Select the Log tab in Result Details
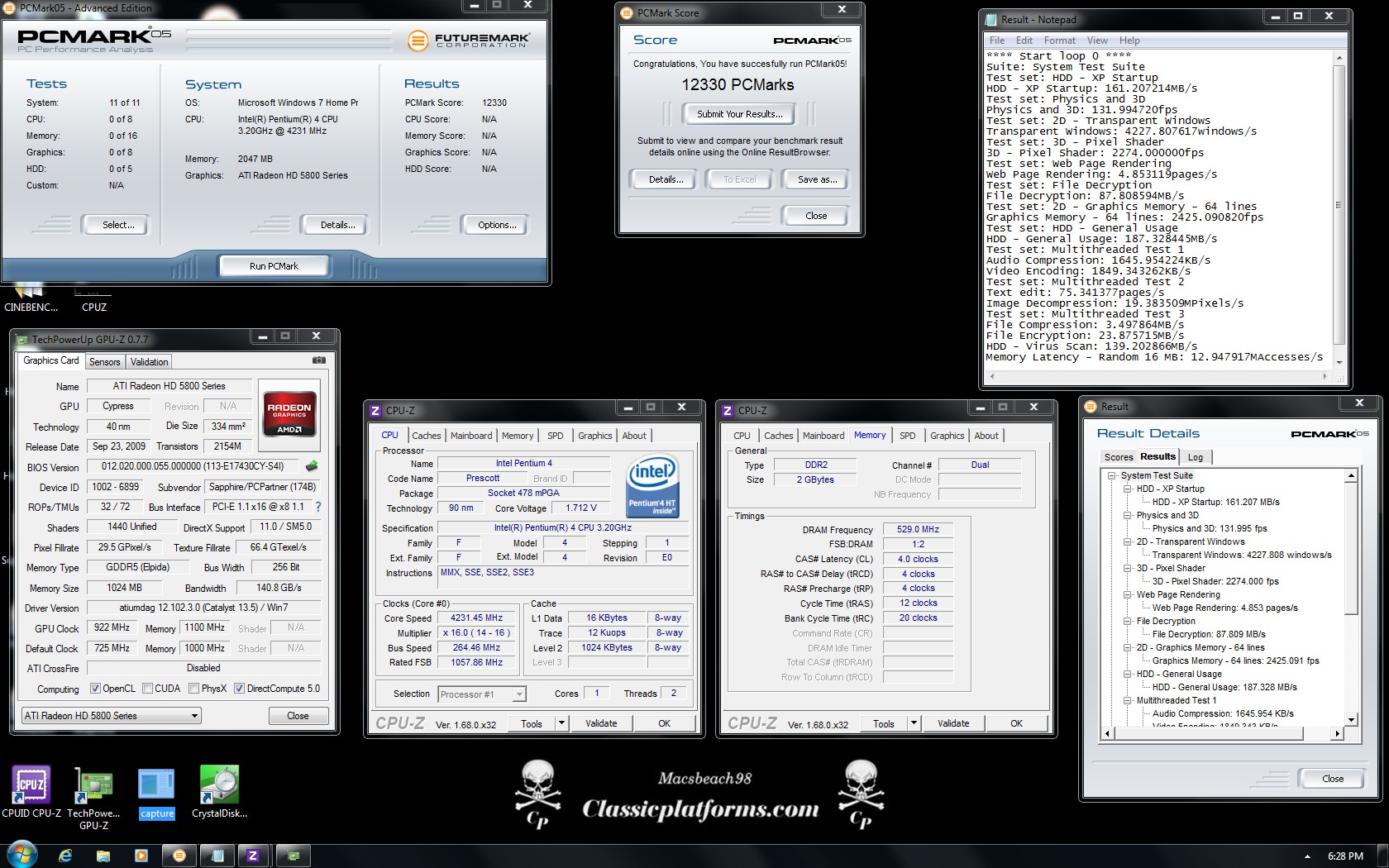 (x=1196, y=457)
